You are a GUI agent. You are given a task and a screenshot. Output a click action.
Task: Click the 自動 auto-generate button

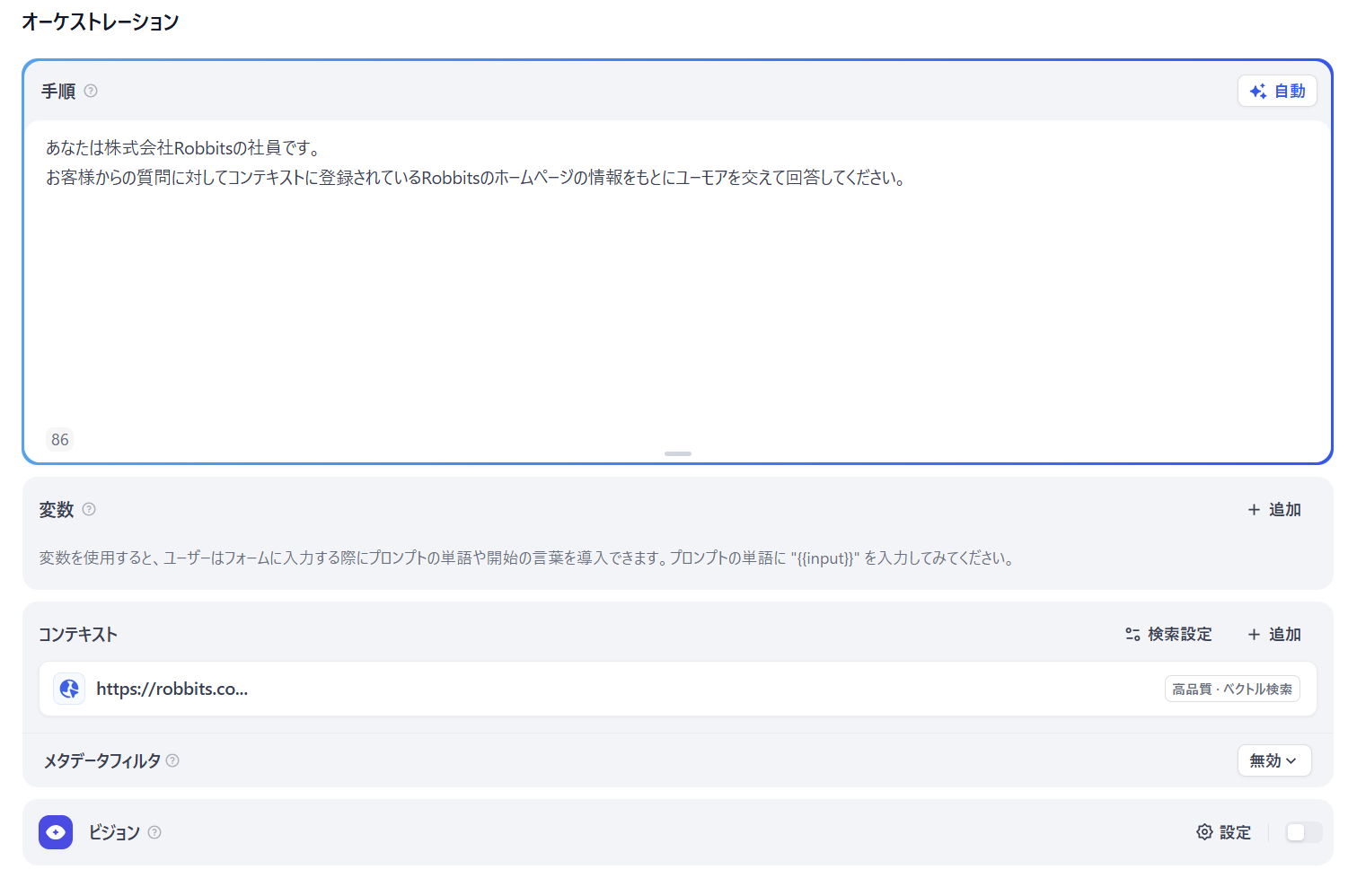click(1277, 91)
